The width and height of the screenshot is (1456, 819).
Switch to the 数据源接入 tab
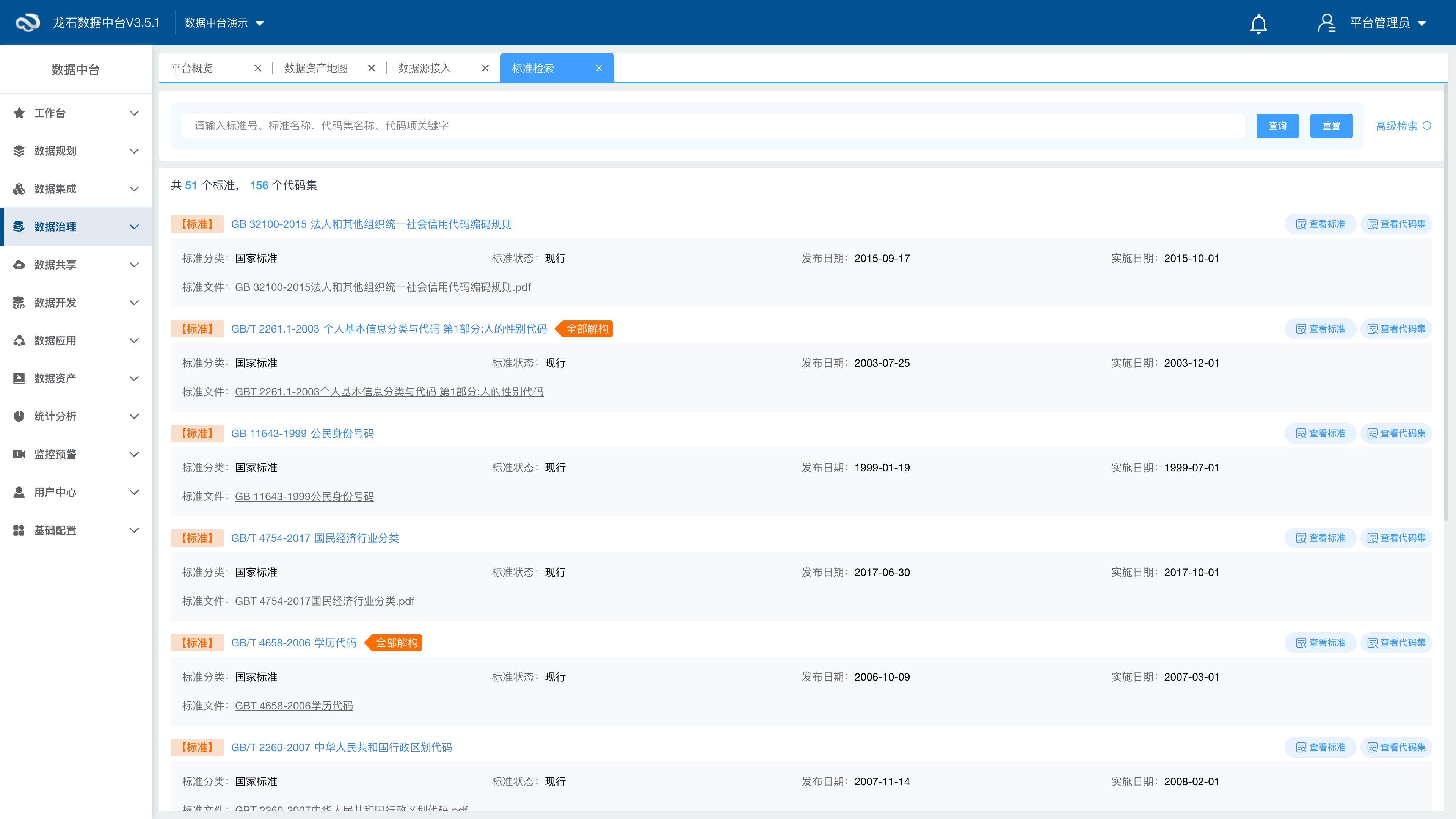pyautogui.click(x=425, y=68)
